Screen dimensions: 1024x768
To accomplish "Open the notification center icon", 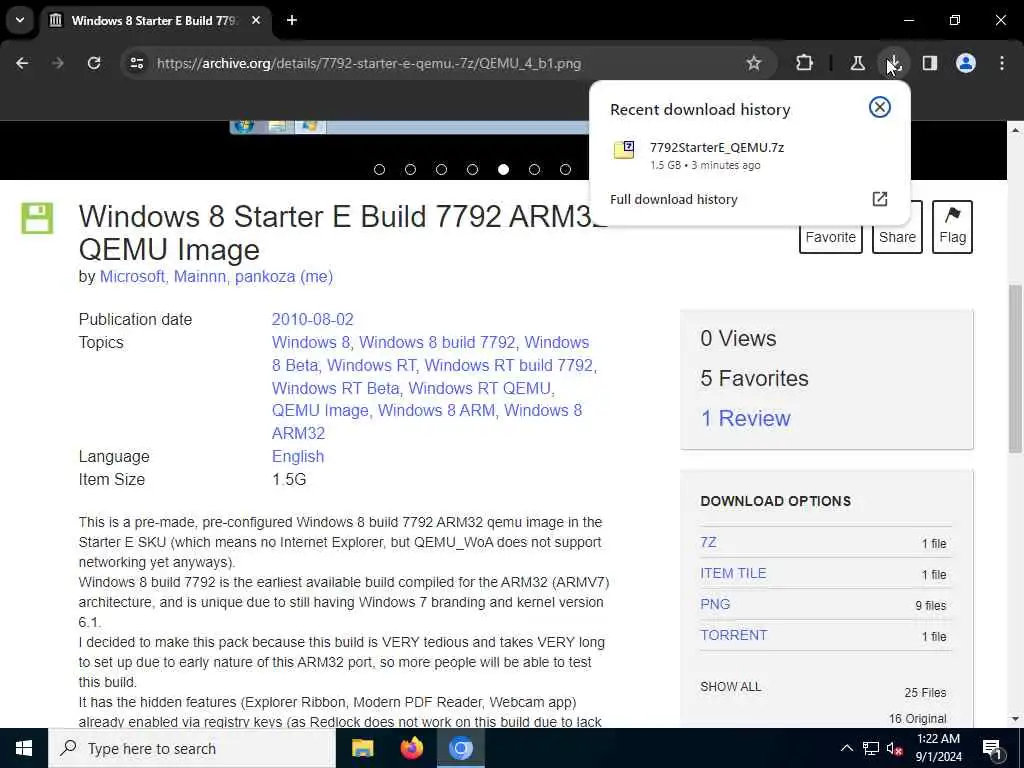I will coord(992,749).
